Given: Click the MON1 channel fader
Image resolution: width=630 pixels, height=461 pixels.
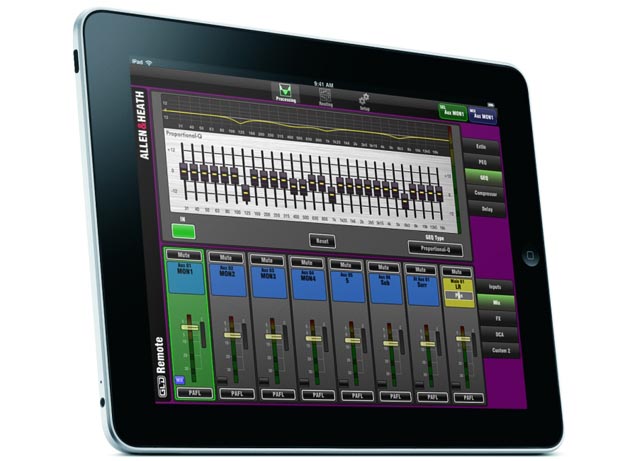Looking at the screenshot, I should [190, 327].
